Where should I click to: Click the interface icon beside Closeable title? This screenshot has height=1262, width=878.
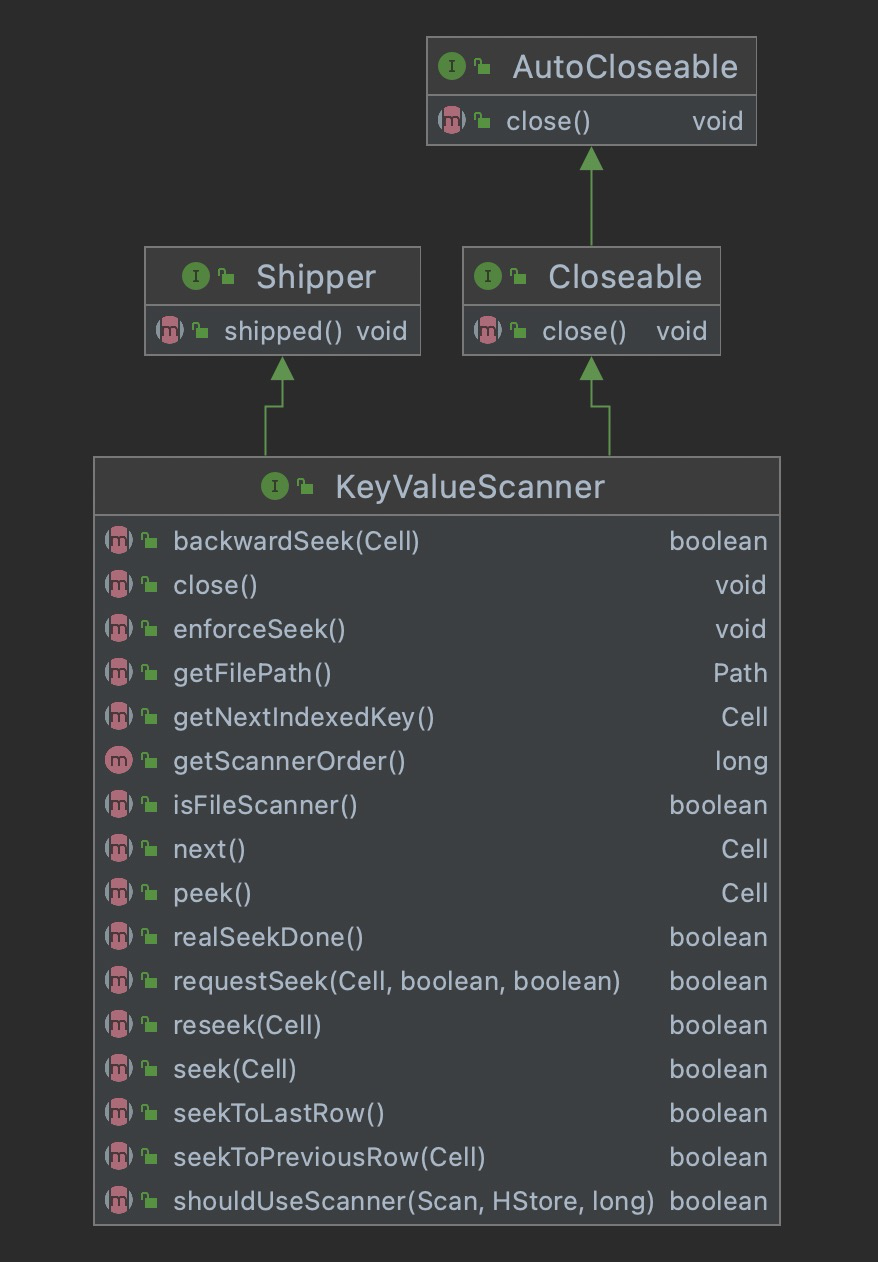487,277
